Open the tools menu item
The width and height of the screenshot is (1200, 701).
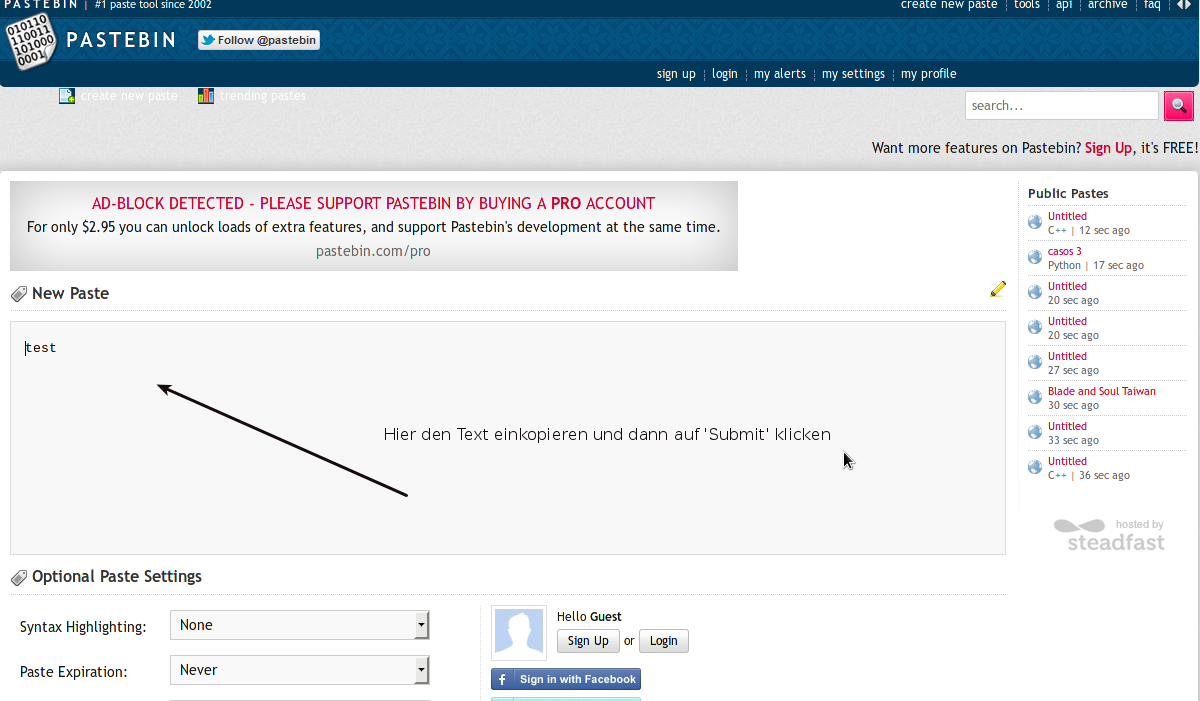coord(1027,5)
